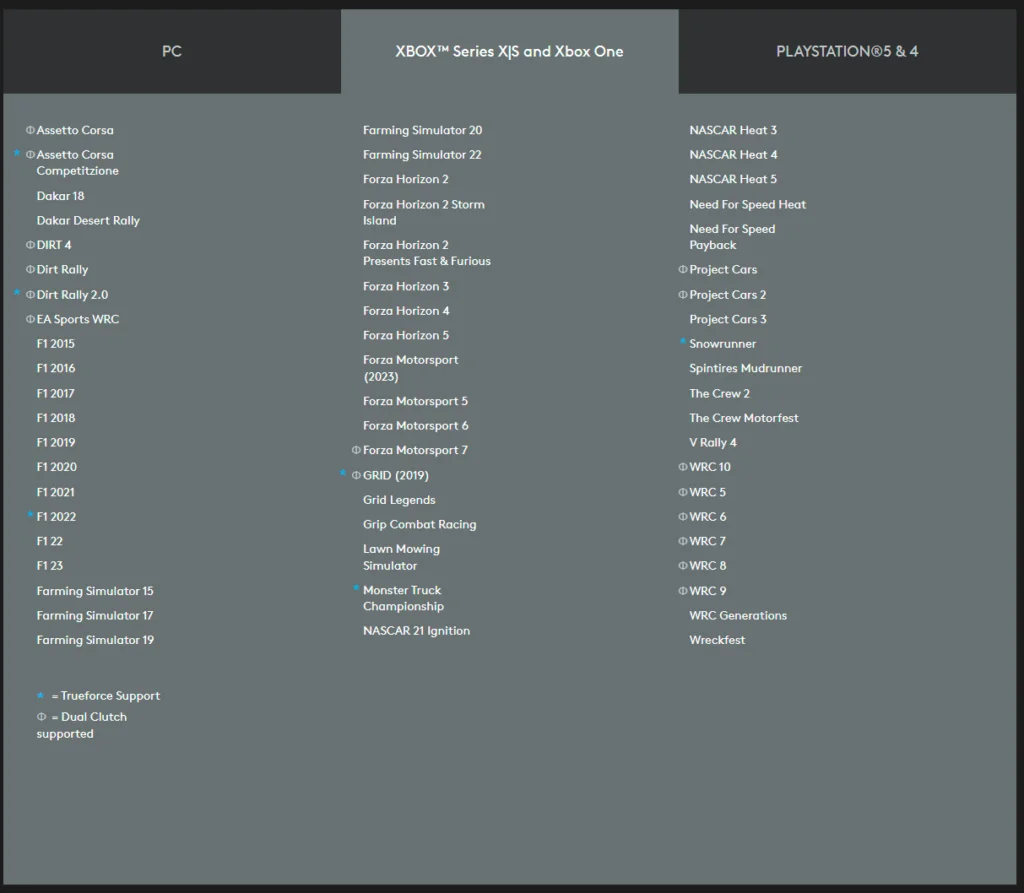This screenshot has width=1024, height=893.
Task: Click the star icon in Trueforce Support legend
Action: [40, 695]
